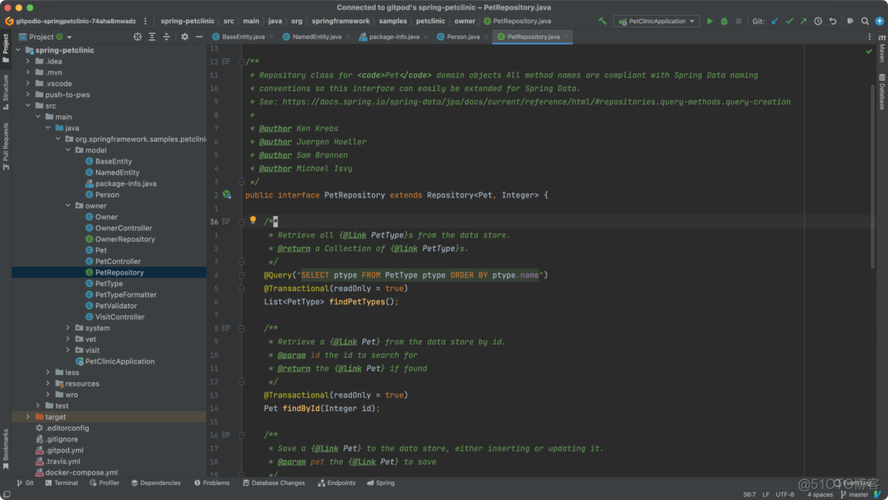Open the Problems tool window
This screenshot has width=888, height=500.
[x=212, y=483]
